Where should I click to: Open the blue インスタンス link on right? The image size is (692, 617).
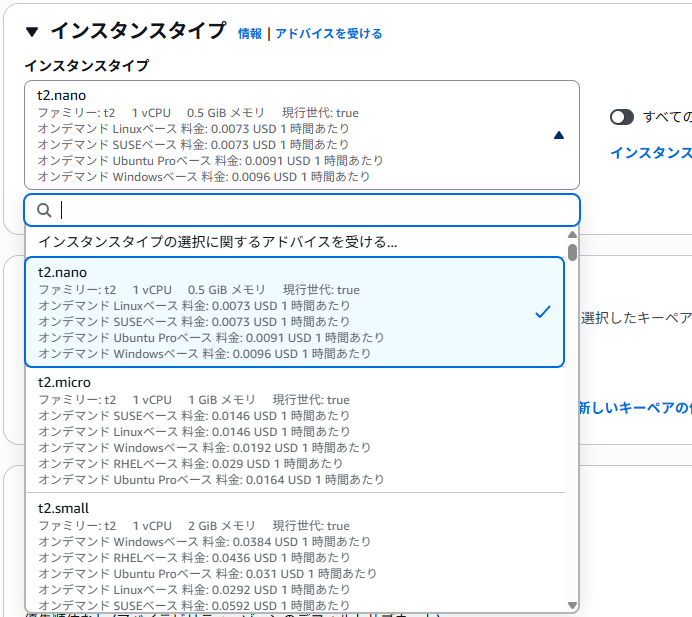(x=651, y=153)
